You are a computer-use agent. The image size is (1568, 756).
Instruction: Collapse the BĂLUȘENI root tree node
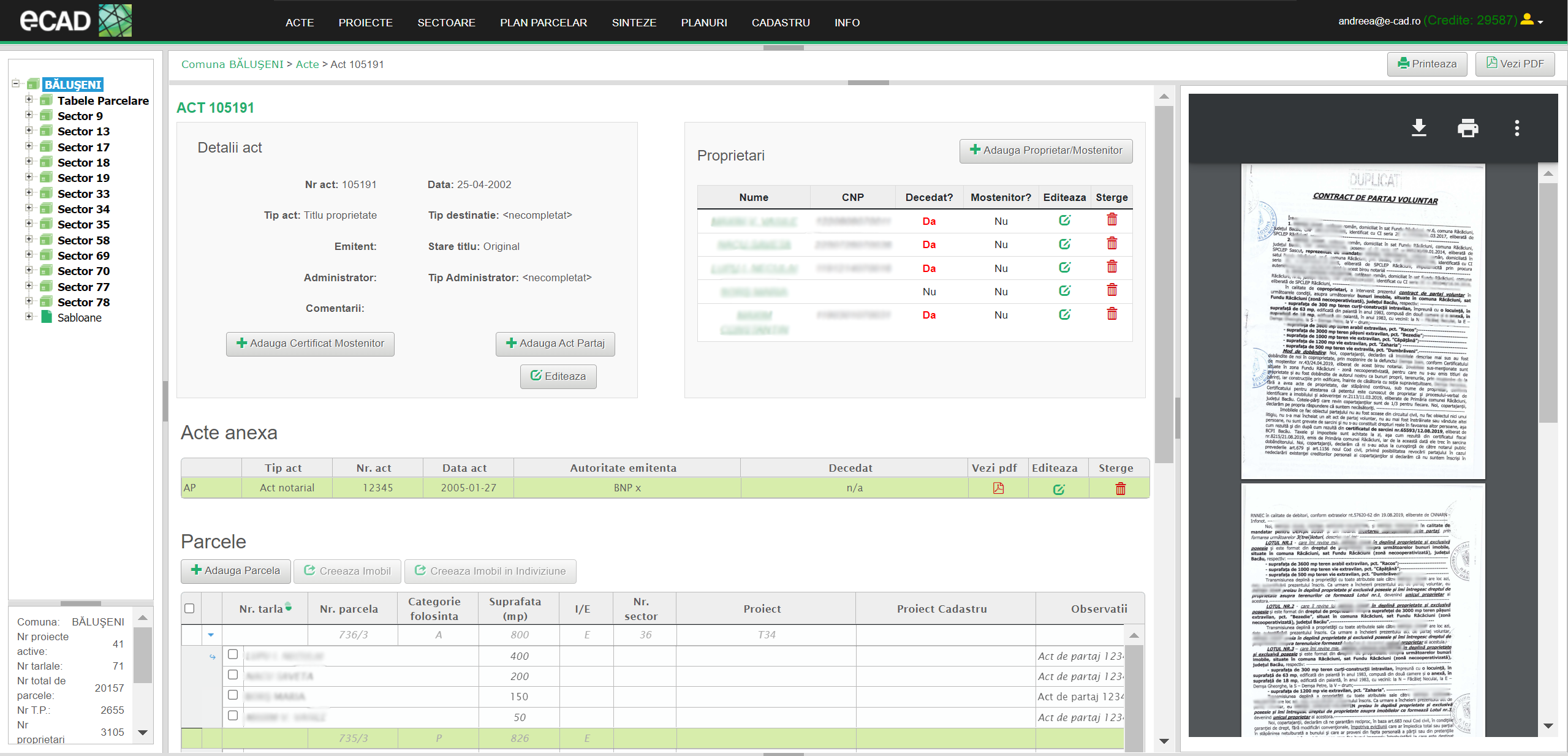pyautogui.click(x=16, y=84)
